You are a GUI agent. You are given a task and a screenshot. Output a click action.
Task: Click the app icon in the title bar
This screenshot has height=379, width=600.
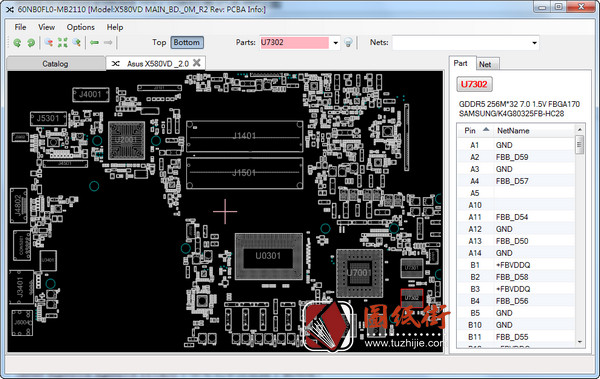point(10,9)
